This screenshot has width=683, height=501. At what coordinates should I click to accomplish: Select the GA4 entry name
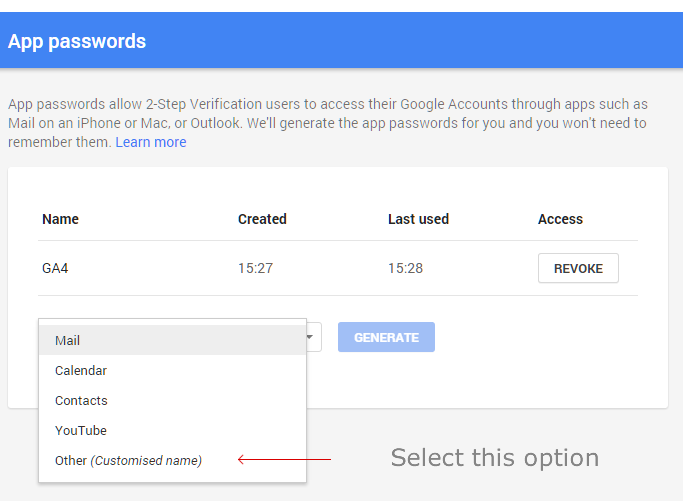click(x=55, y=268)
